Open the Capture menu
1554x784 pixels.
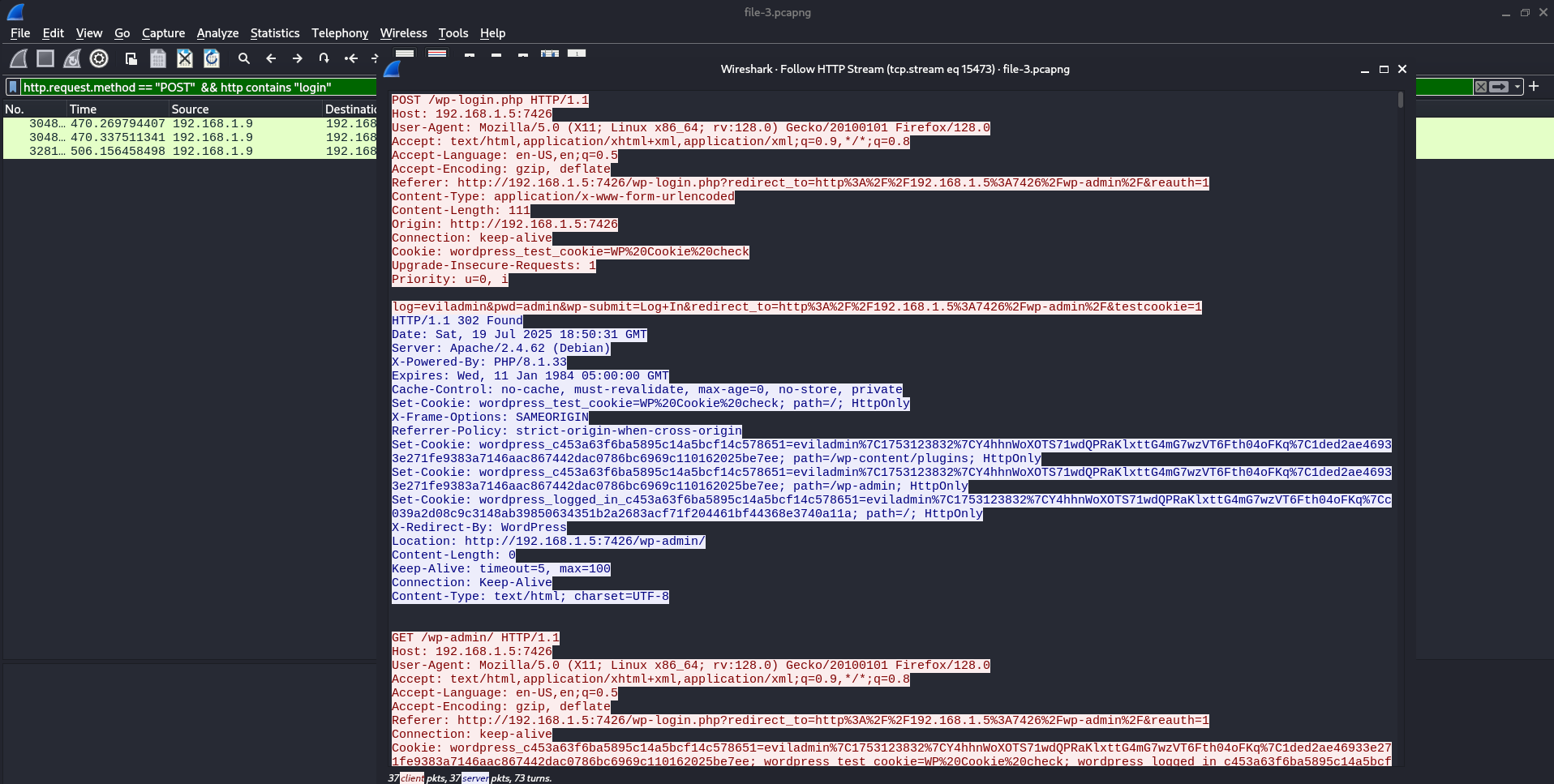pyautogui.click(x=163, y=33)
